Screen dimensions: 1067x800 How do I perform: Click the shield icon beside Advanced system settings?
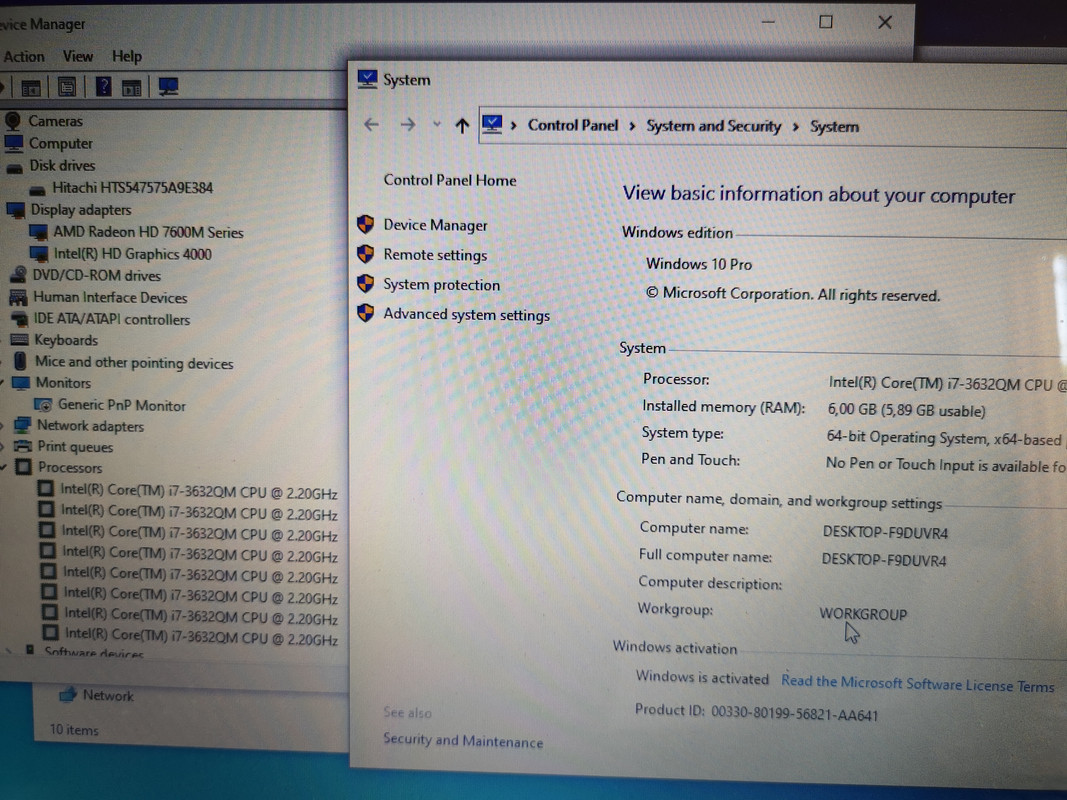coord(365,312)
